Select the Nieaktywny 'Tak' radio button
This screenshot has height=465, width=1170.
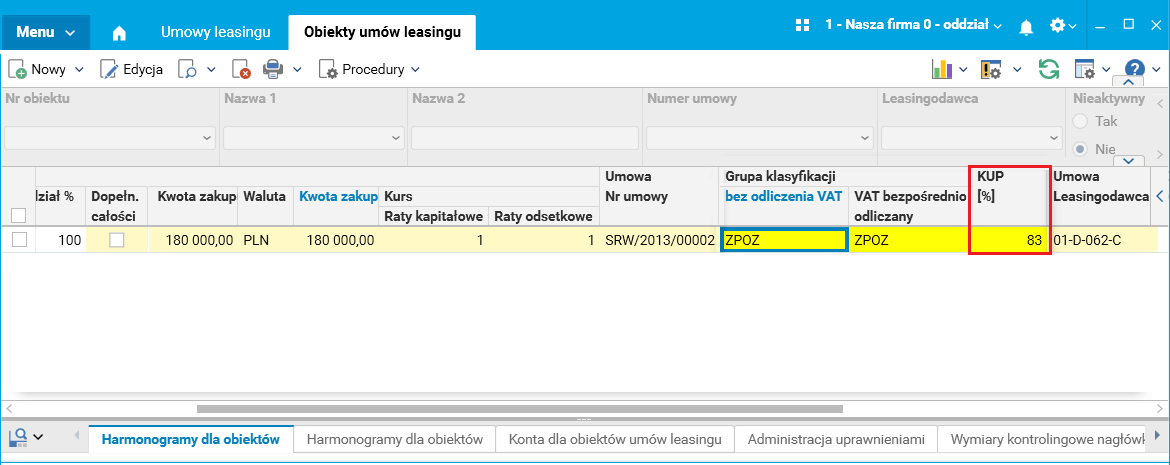(1081, 121)
